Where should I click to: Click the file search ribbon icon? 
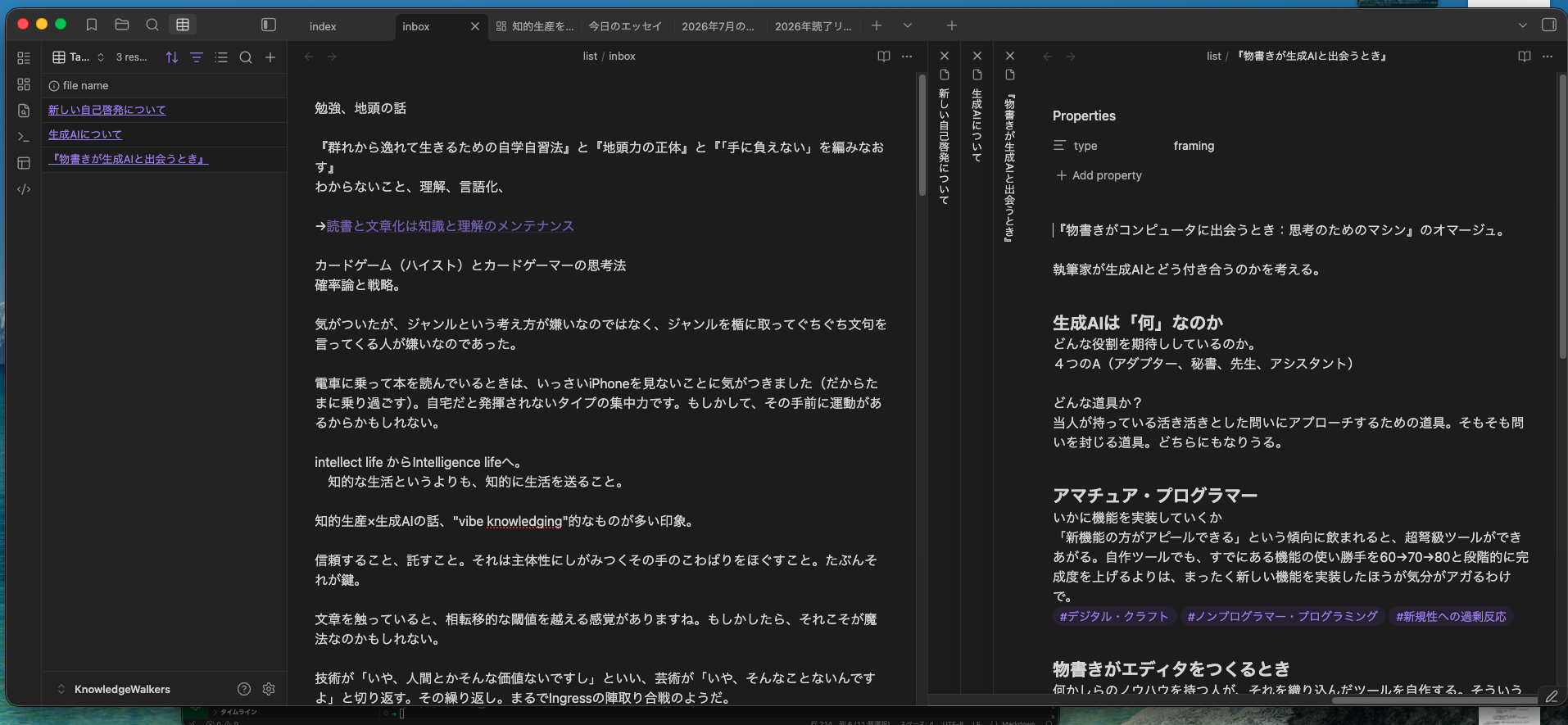coord(24,111)
